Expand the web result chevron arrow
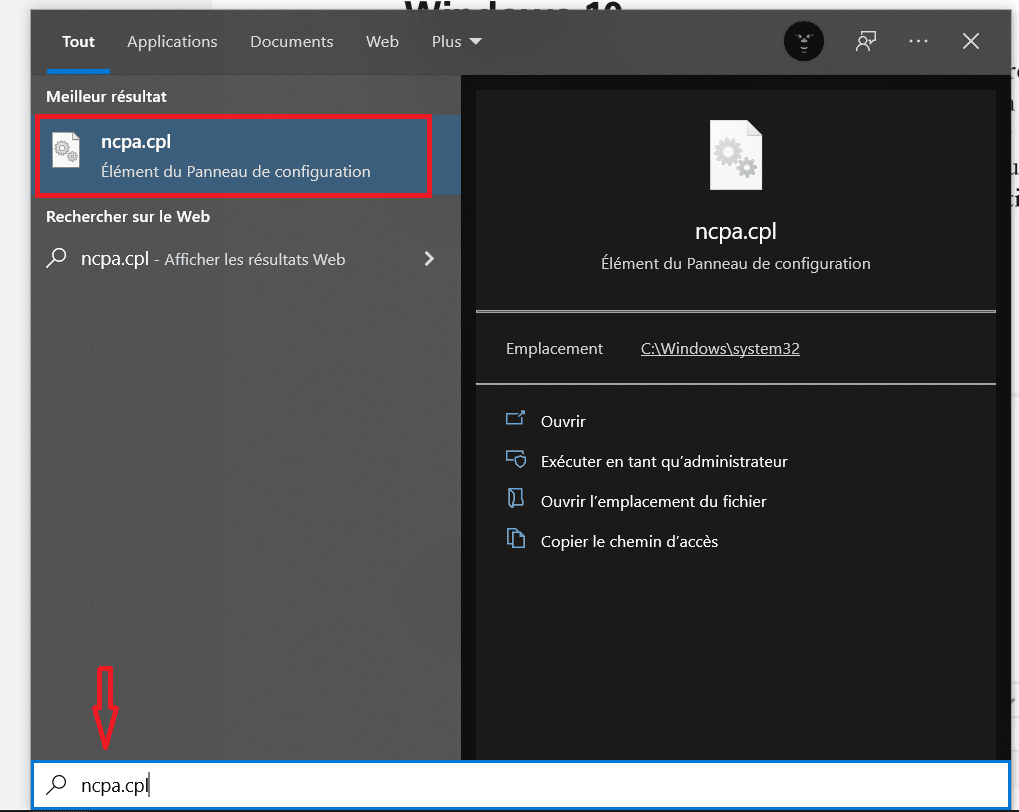This screenshot has width=1019, height=812. click(429, 259)
